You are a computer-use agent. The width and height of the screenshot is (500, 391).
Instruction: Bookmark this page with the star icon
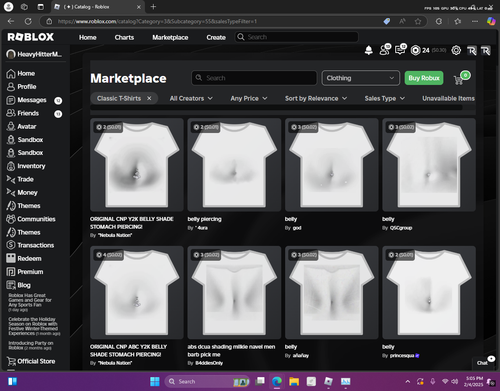pos(418,21)
